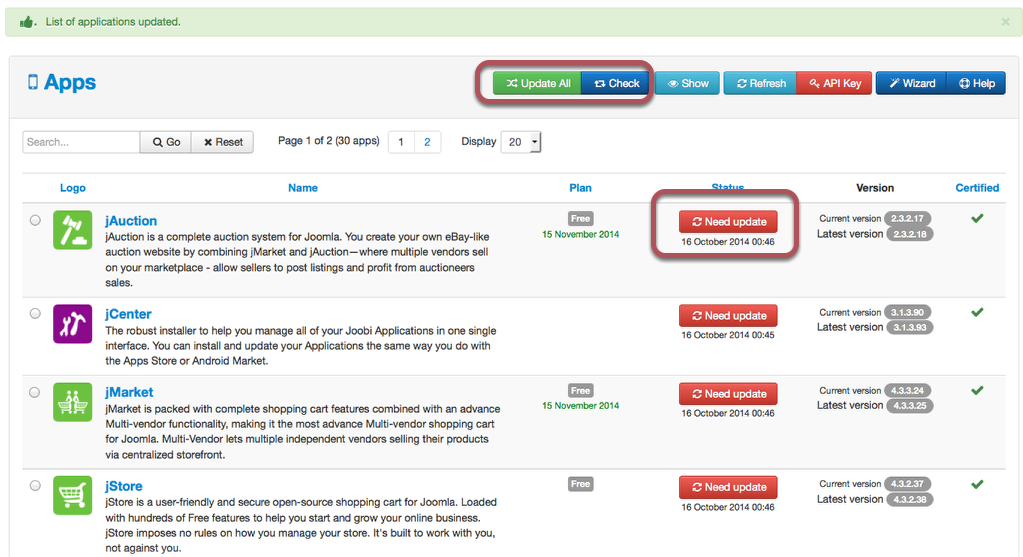Click the Free plan badge for jStore
1023x557 pixels.
pos(580,484)
